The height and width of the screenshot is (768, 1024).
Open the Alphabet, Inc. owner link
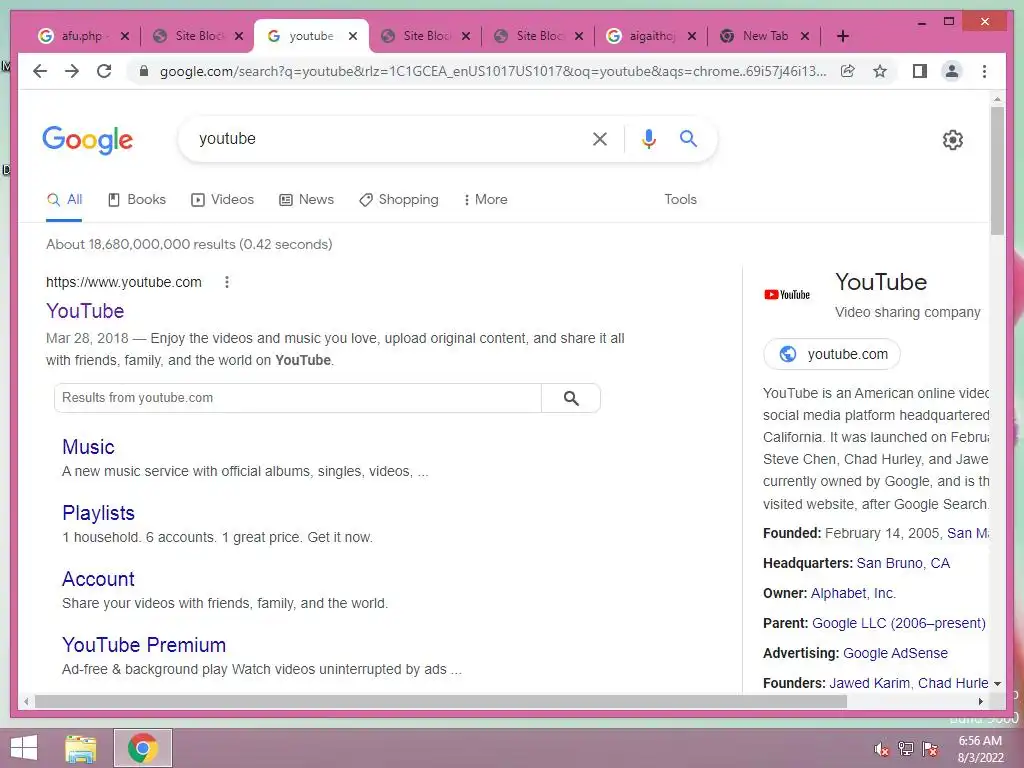point(853,594)
